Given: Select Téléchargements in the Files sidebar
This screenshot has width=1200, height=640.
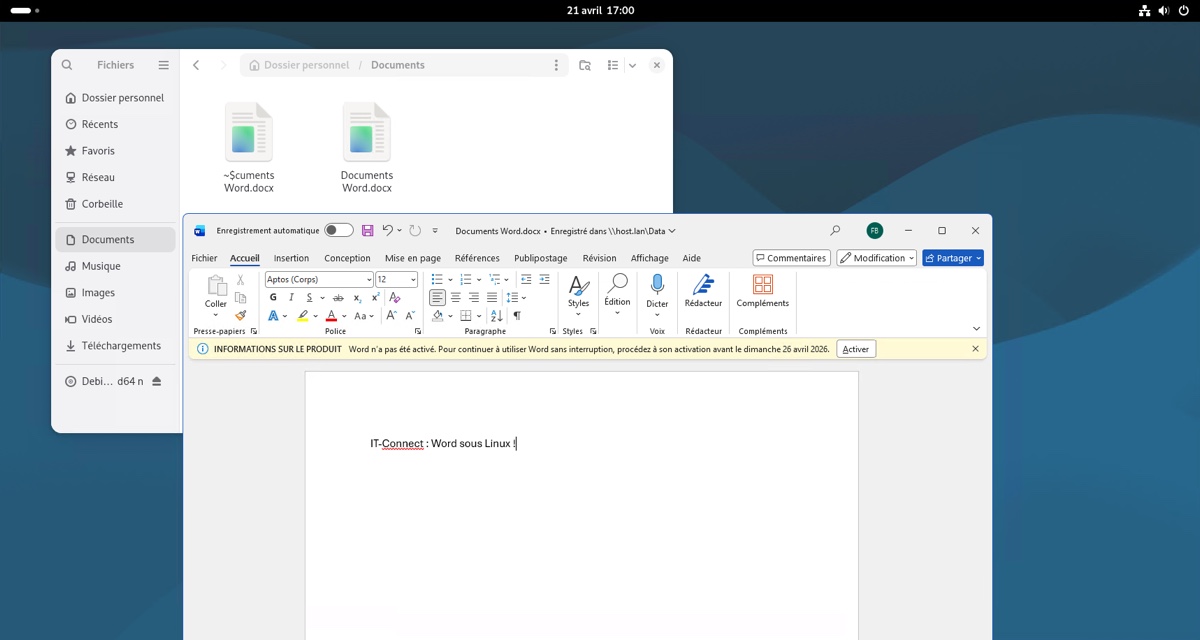Looking at the screenshot, I should pyautogui.click(x=121, y=346).
